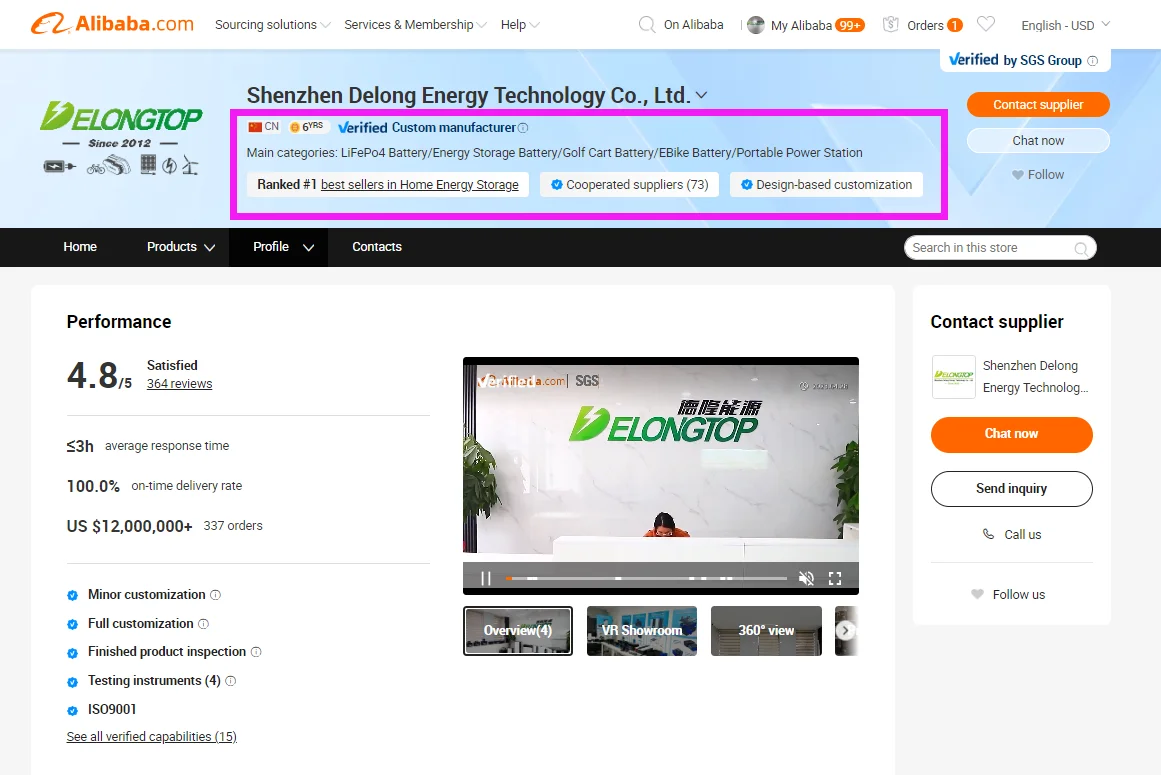Click info icon beside Full customization
This screenshot has width=1161, height=775.
pyautogui.click(x=204, y=624)
